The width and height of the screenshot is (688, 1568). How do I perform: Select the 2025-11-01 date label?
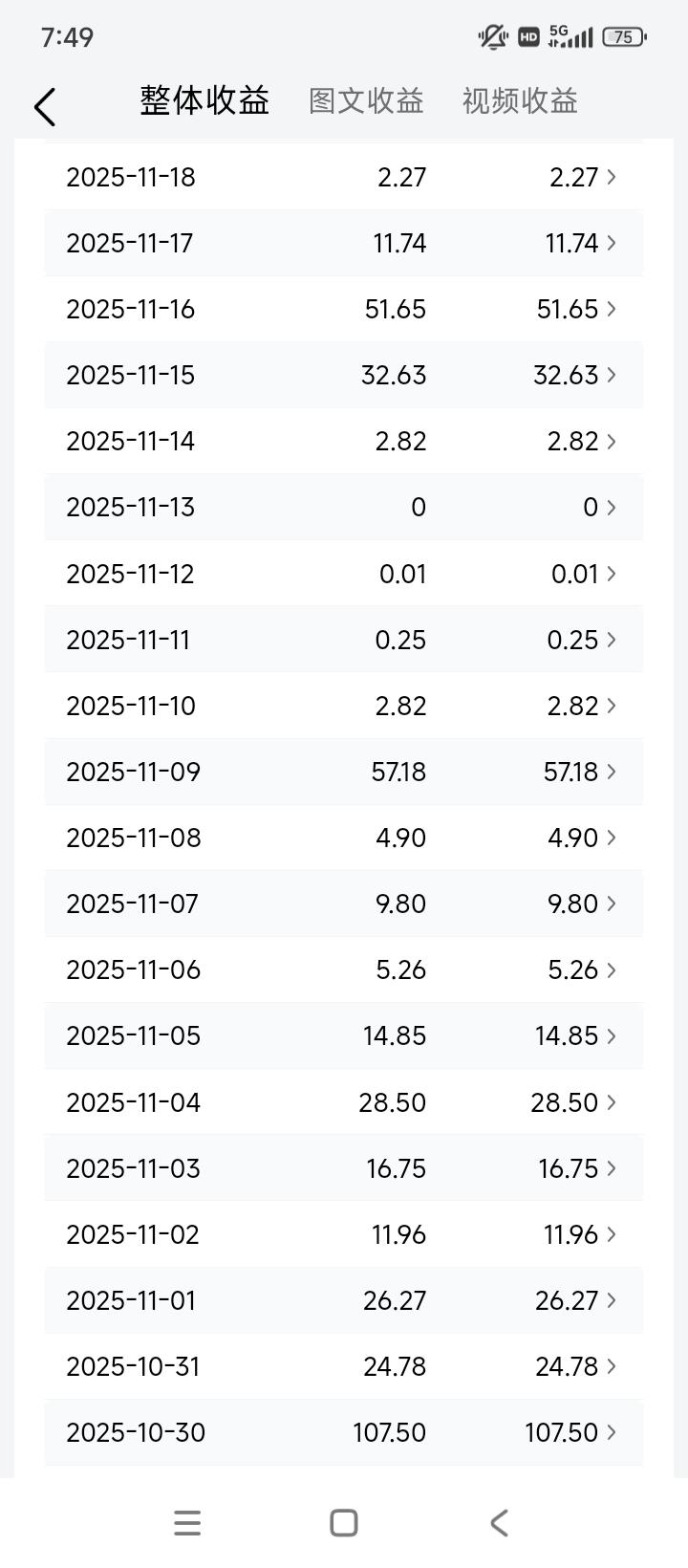tap(131, 1300)
